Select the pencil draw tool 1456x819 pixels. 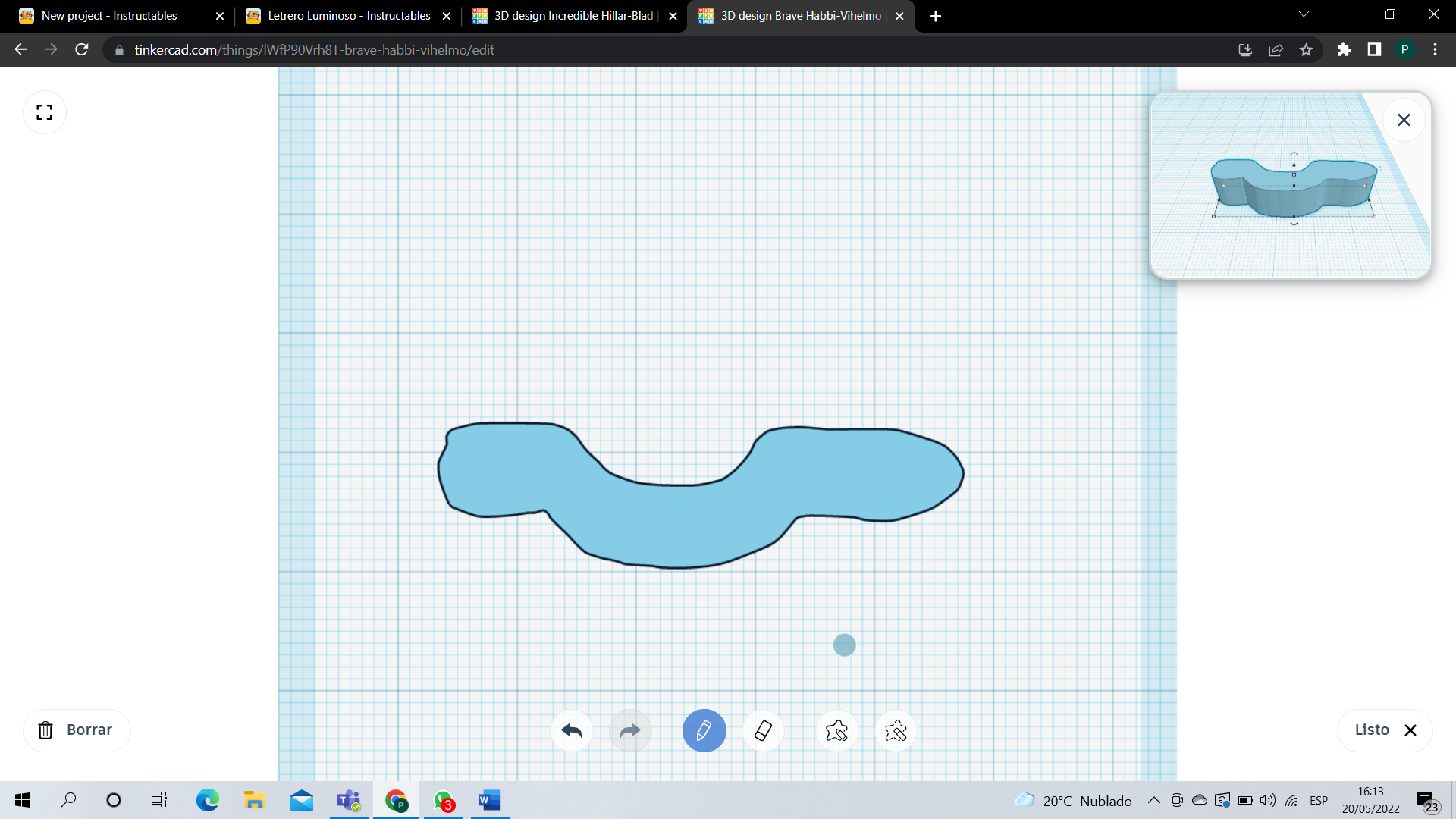(704, 731)
